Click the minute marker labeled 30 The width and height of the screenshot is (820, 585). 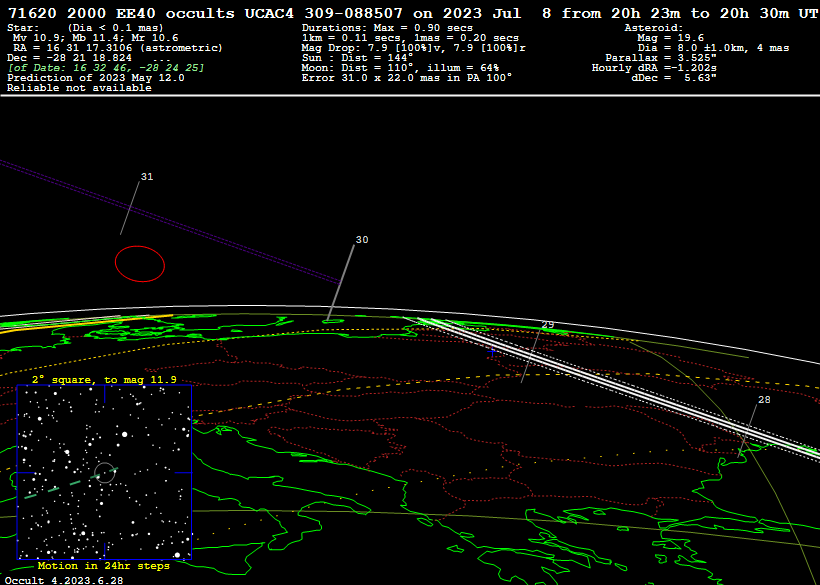pos(362,240)
